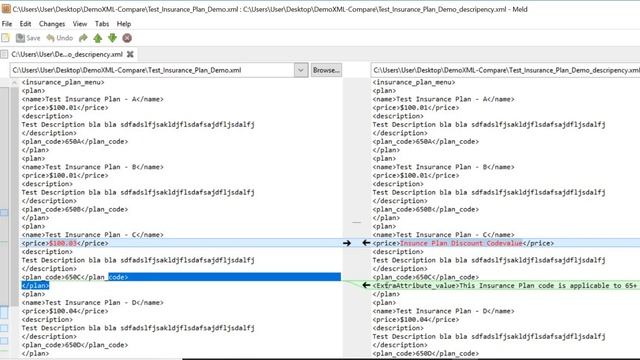Click the Browse button for left file

(x=326, y=70)
